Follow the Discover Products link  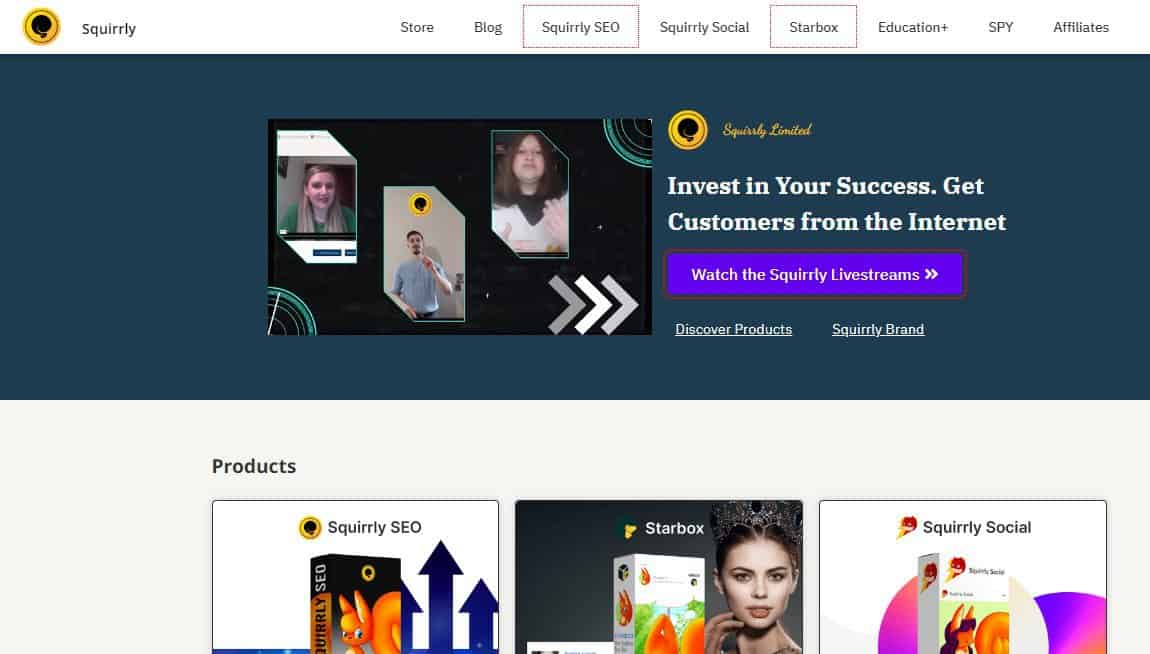(733, 329)
